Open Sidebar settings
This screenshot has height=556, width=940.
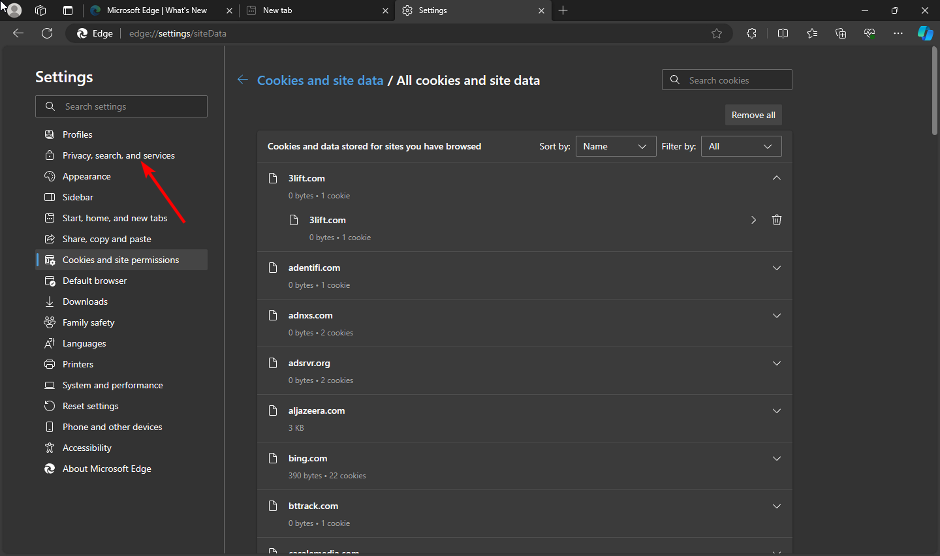121,197
